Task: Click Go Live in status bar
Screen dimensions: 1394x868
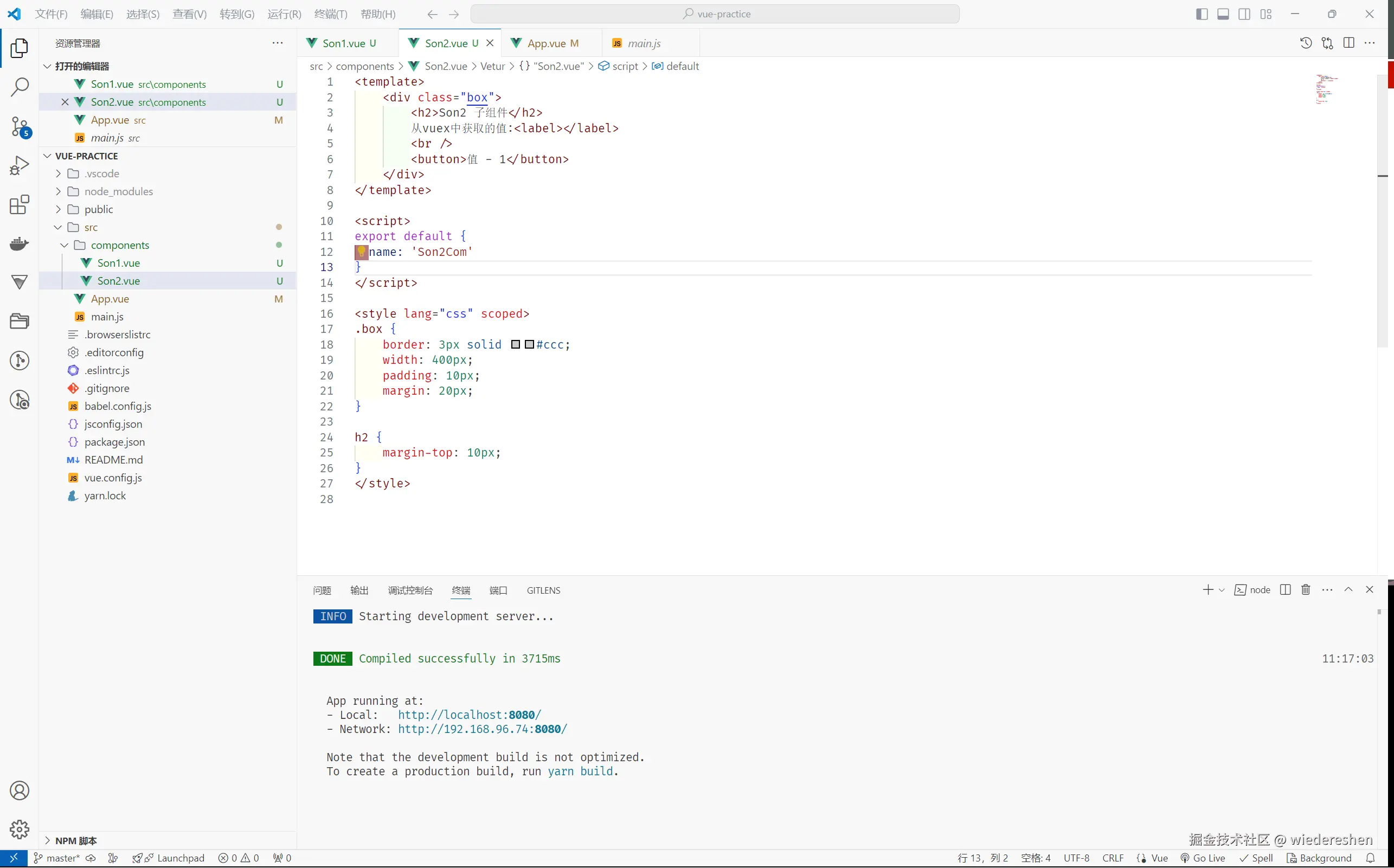Action: pos(1203,858)
